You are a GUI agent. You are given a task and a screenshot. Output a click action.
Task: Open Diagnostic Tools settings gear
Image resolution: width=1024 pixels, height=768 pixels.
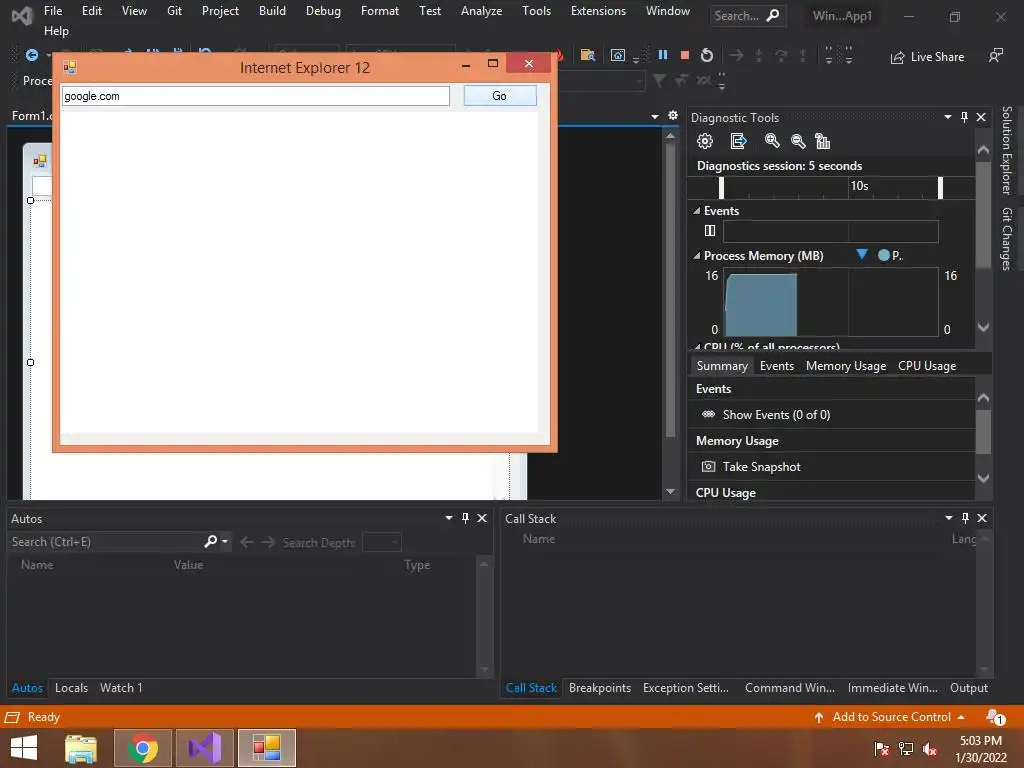705,141
